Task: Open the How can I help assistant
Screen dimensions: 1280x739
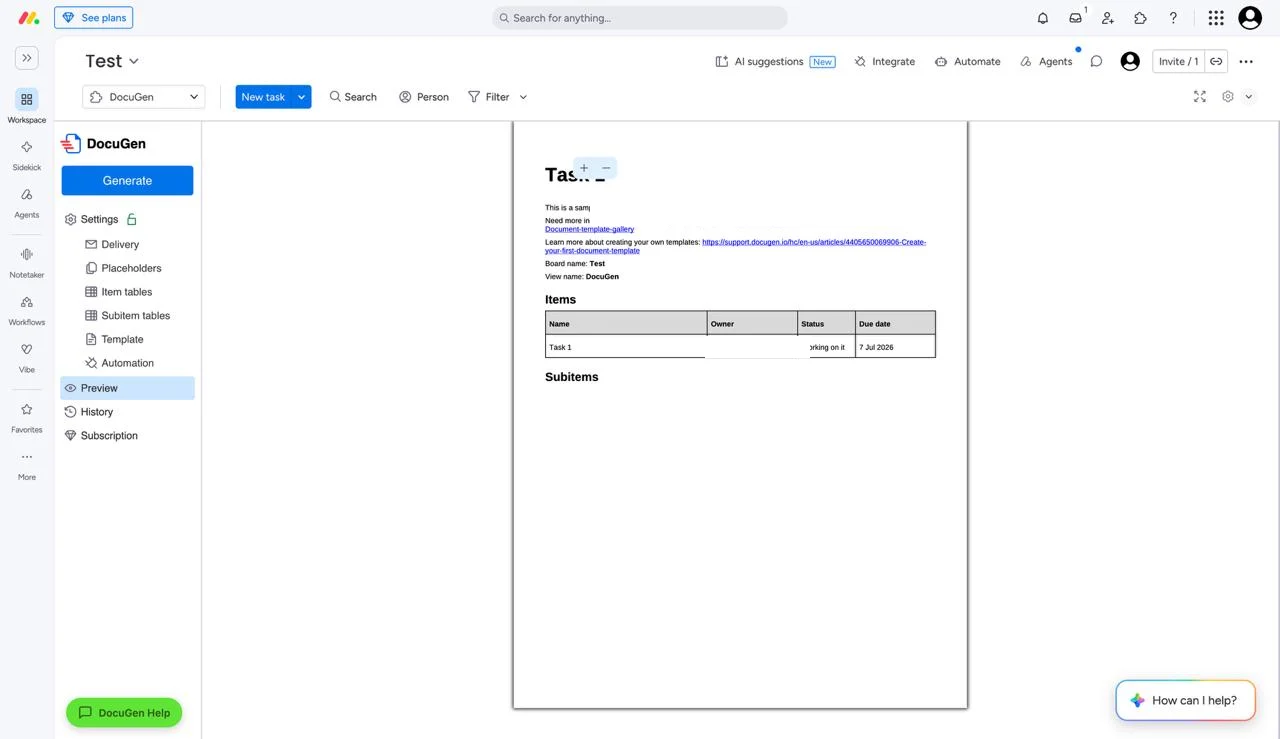Action: [1185, 700]
